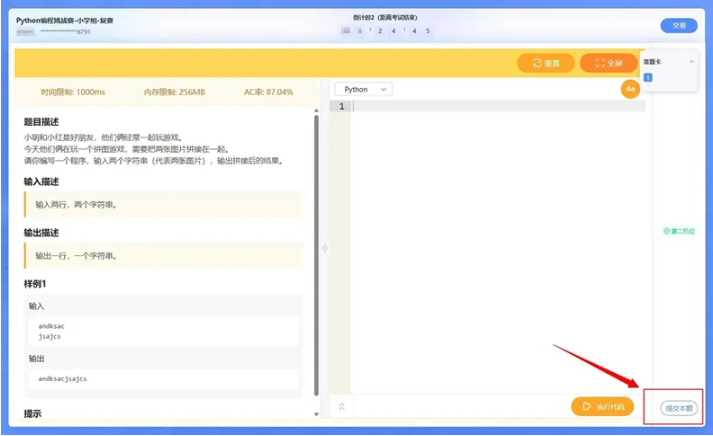The image size is (713, 436).
Task: Collapse the 答题卡 answer card panel
Action: click(692, 62)
